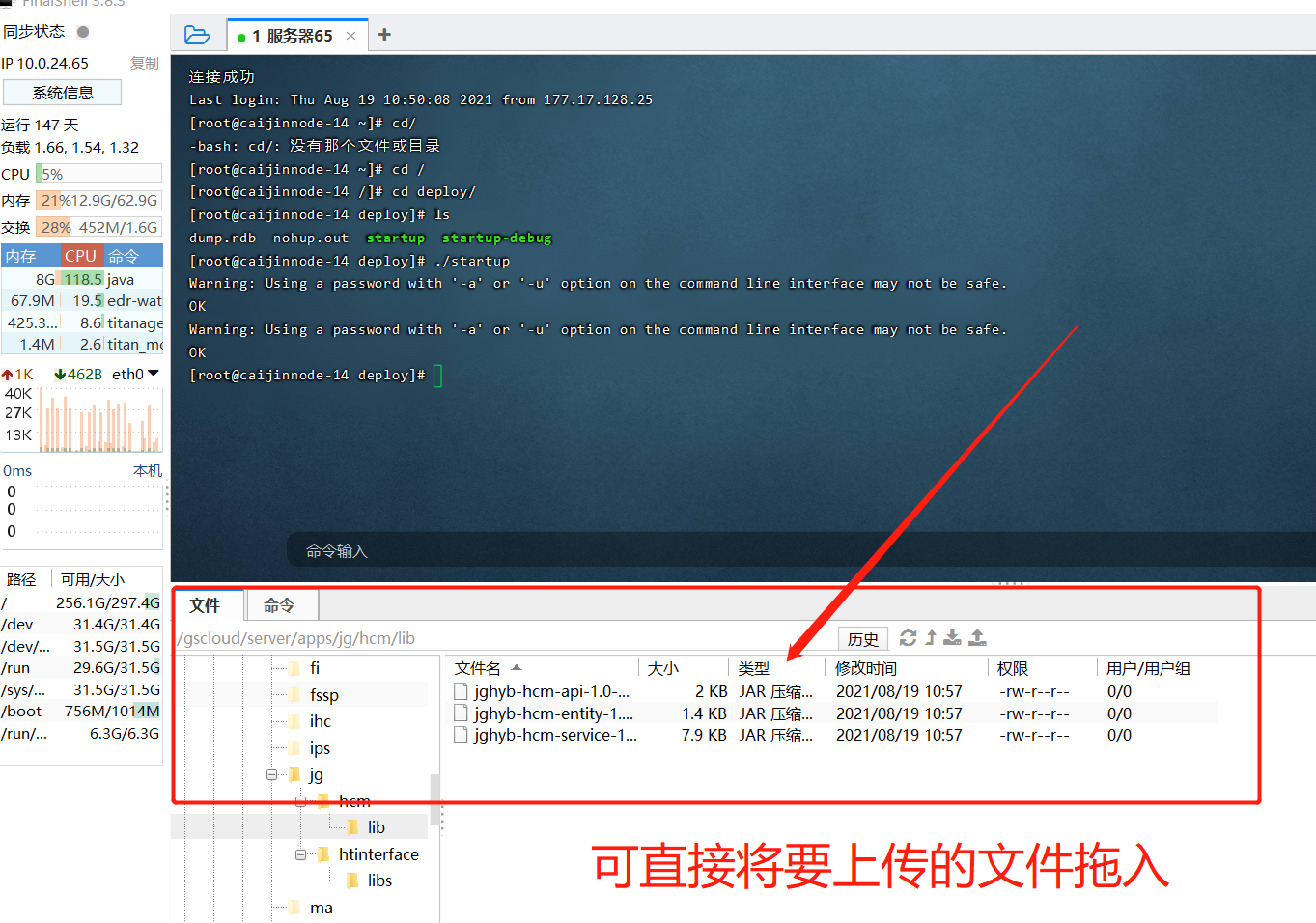Image resolution: width=1316 pixels, height=923 pixels.
Task: Click the download file icon
Action: (x=951, y=637)
